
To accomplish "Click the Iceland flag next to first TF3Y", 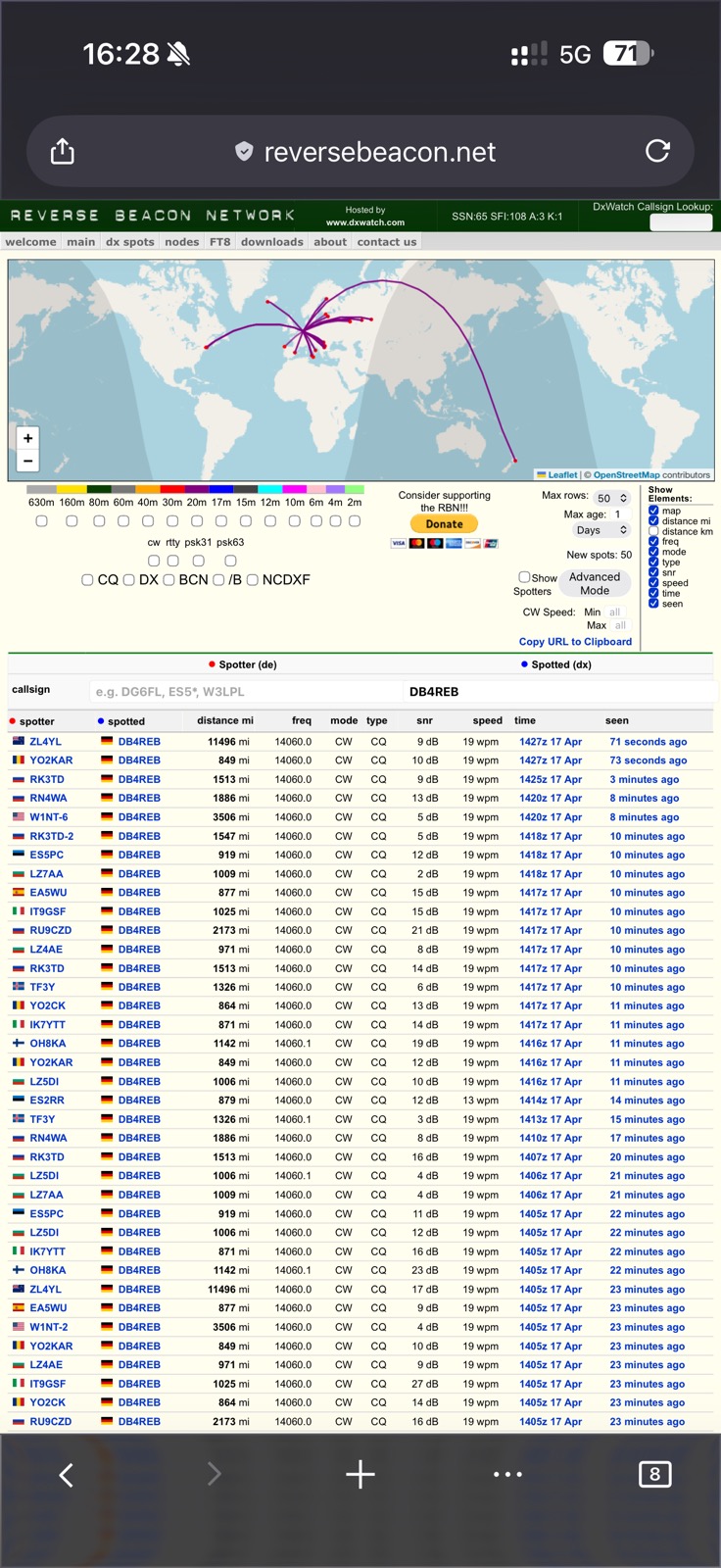I will [18, 987].
